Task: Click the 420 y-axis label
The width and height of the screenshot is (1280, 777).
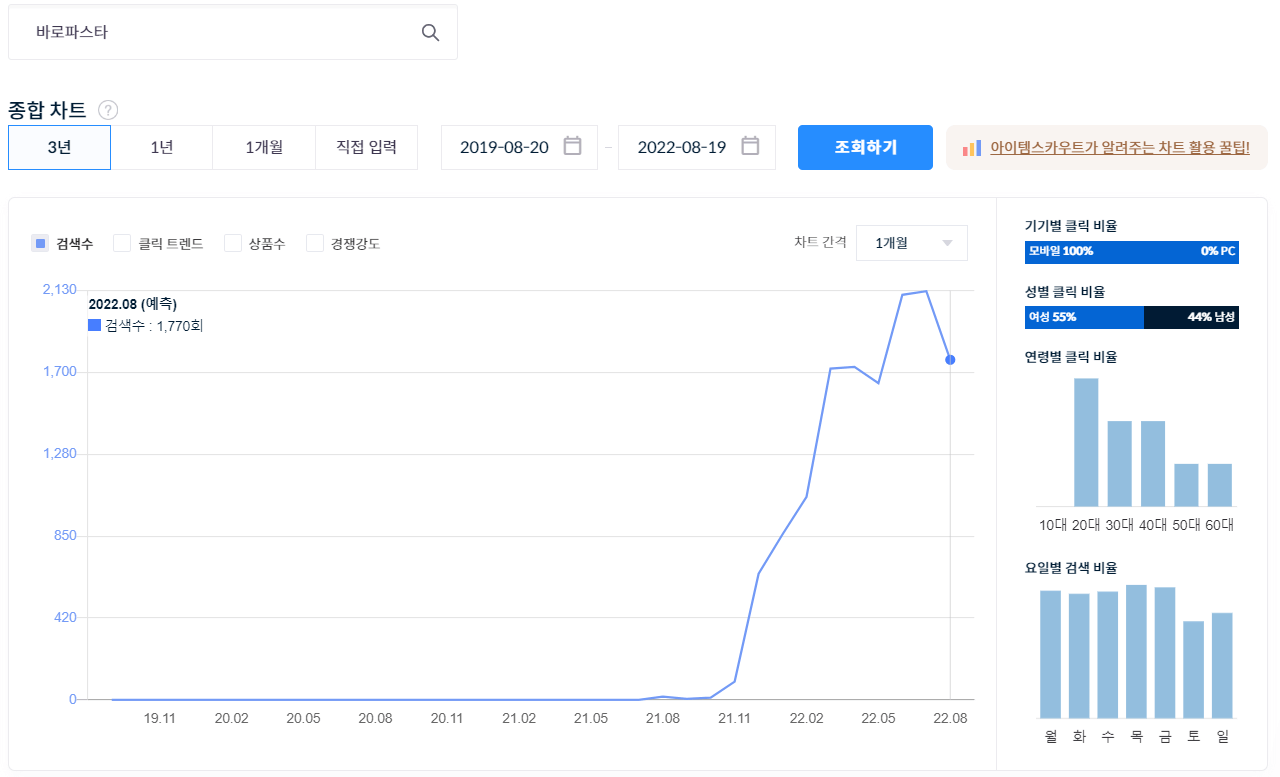Action: 65,618
